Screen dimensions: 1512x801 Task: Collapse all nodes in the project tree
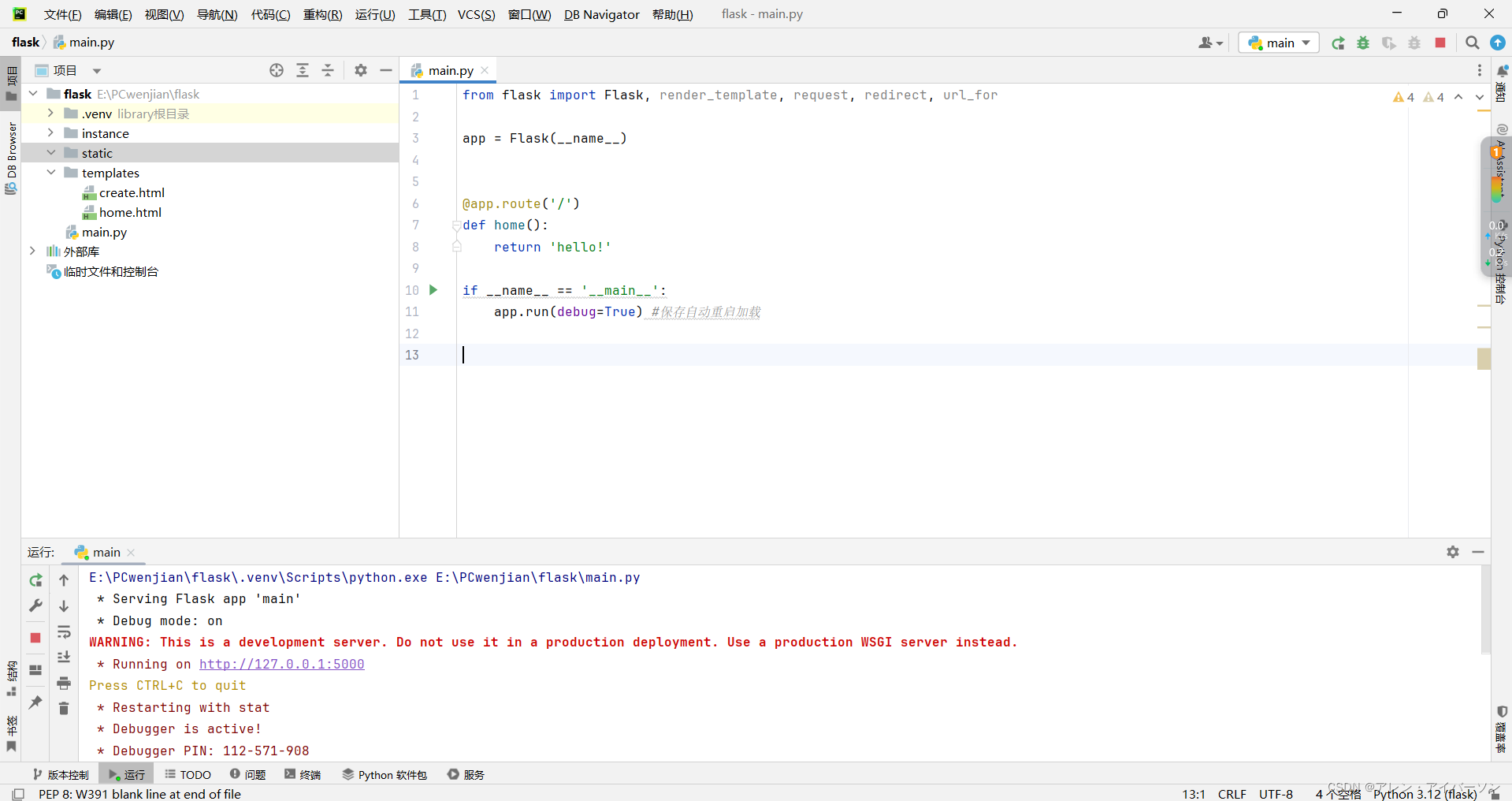328,70
